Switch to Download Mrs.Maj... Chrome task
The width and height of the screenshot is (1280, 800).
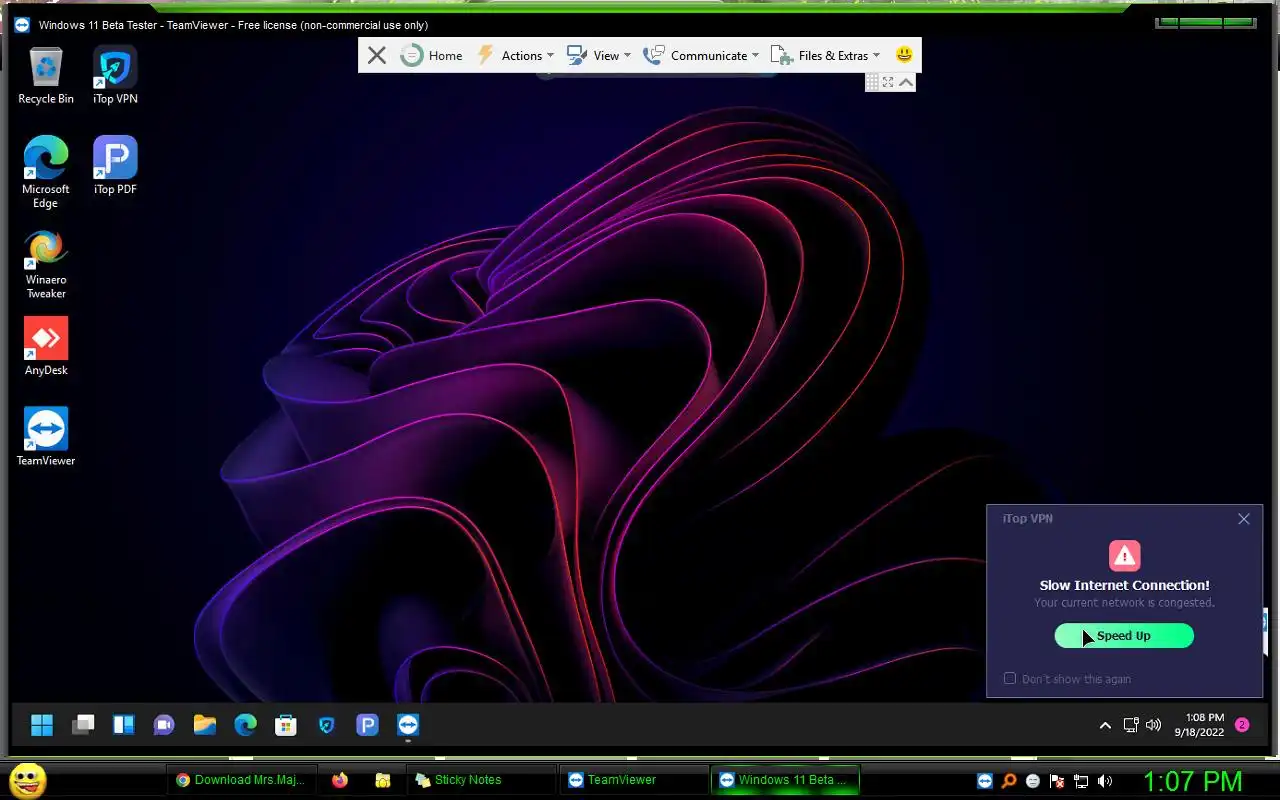point(240,780)
